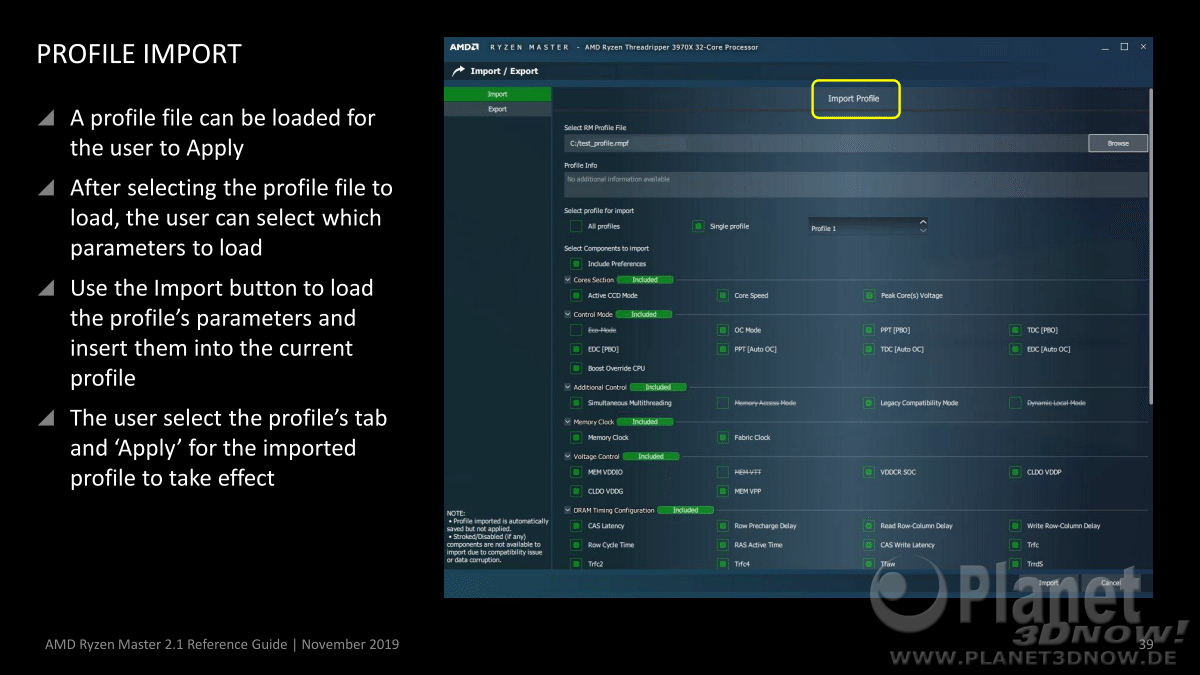Uncheck Simultaneous Multithreading
Image resolution: width=1200 pixels, height=675 pixels.
576,403
